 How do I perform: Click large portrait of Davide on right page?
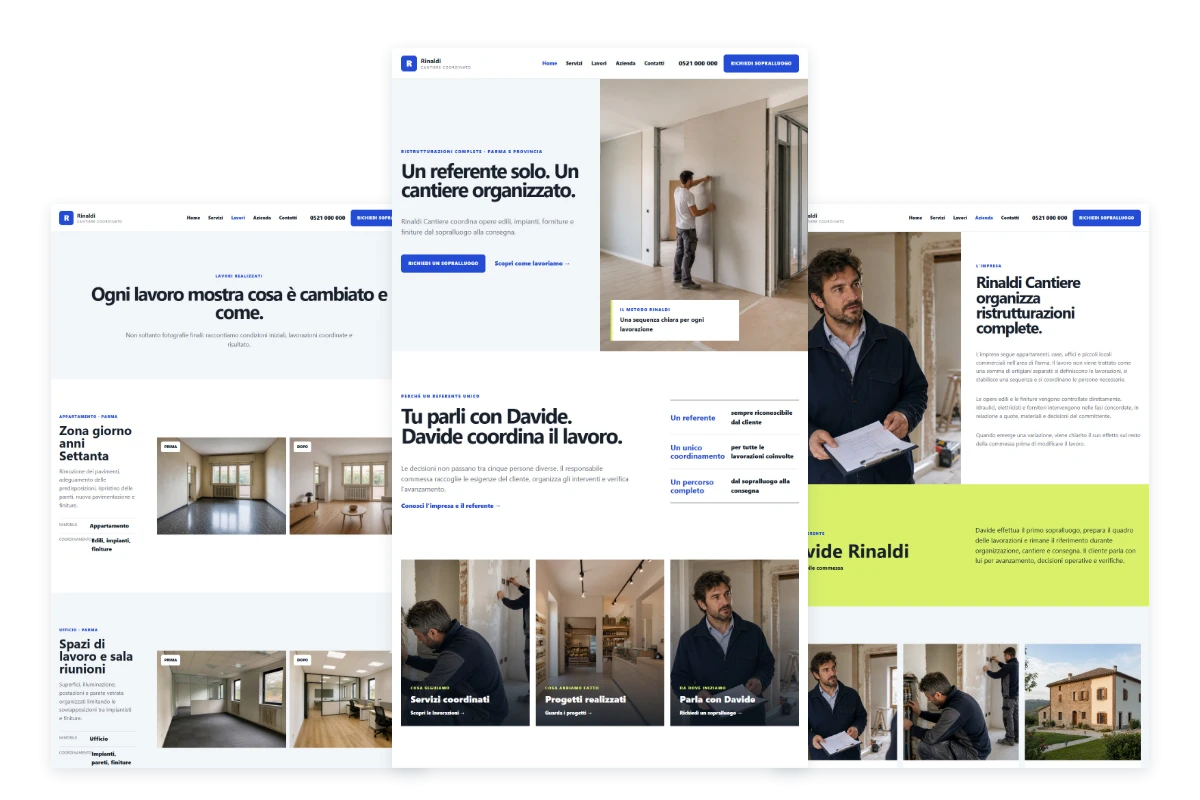[x=884, y=358]
